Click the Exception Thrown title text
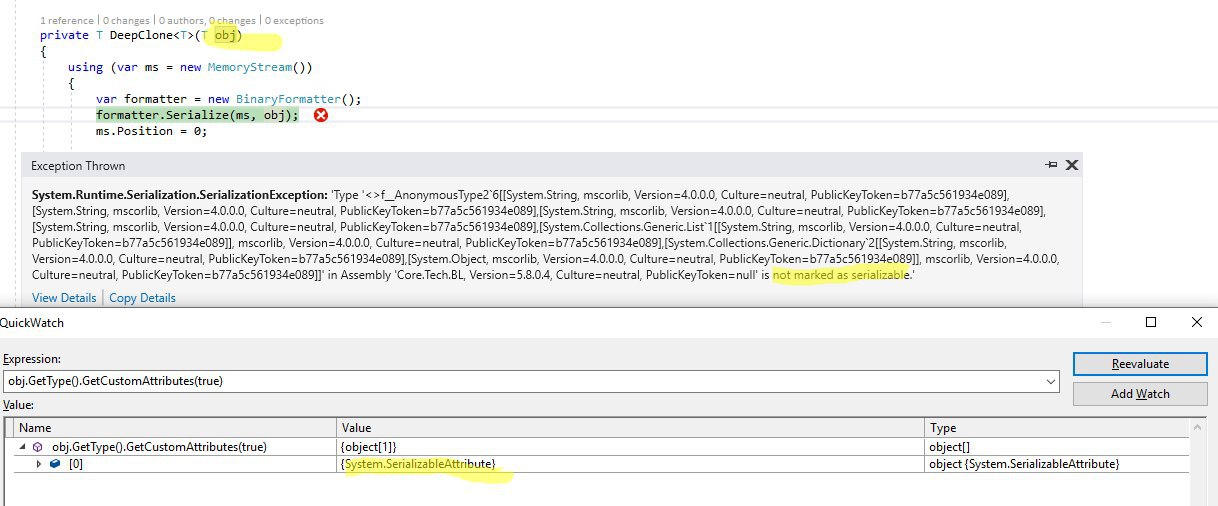Viewport: 1218px width, 506px height. (78, 166)
